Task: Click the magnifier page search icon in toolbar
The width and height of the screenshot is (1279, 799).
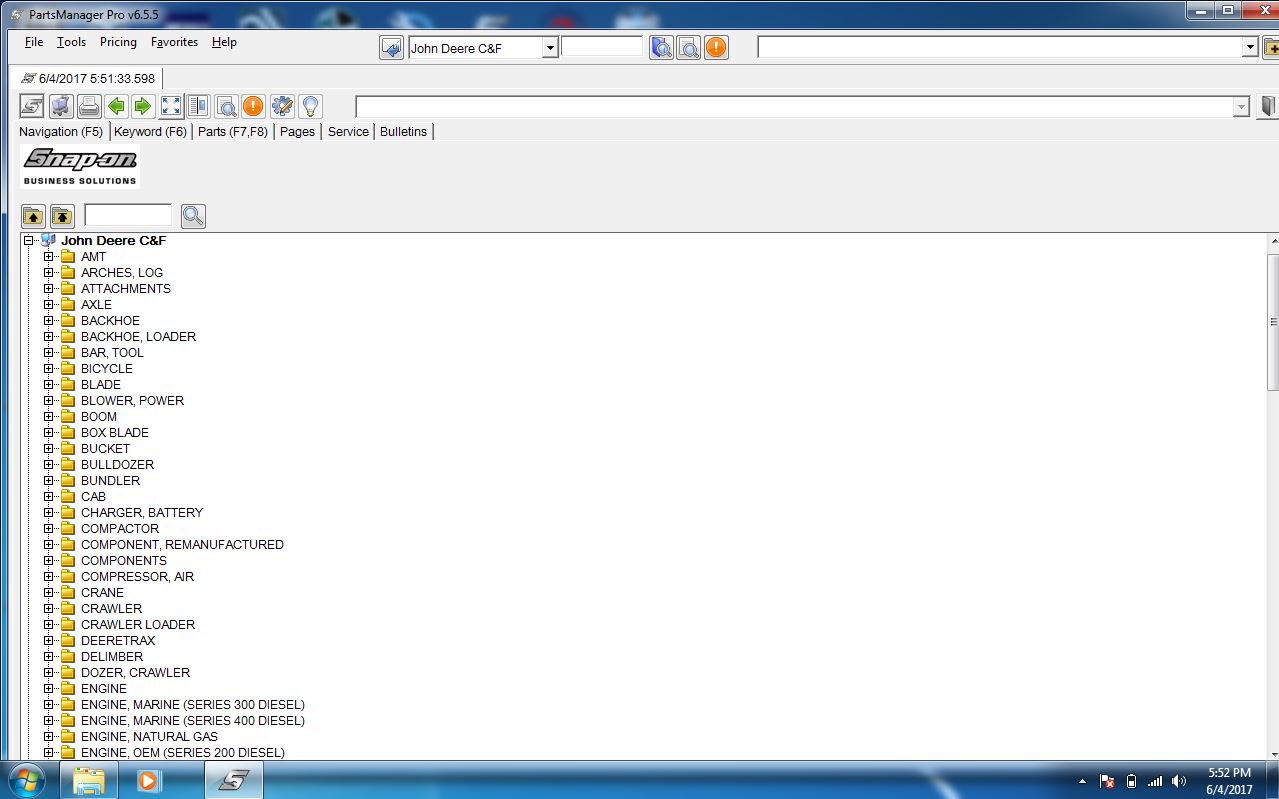Action: (x=226, y=106)
